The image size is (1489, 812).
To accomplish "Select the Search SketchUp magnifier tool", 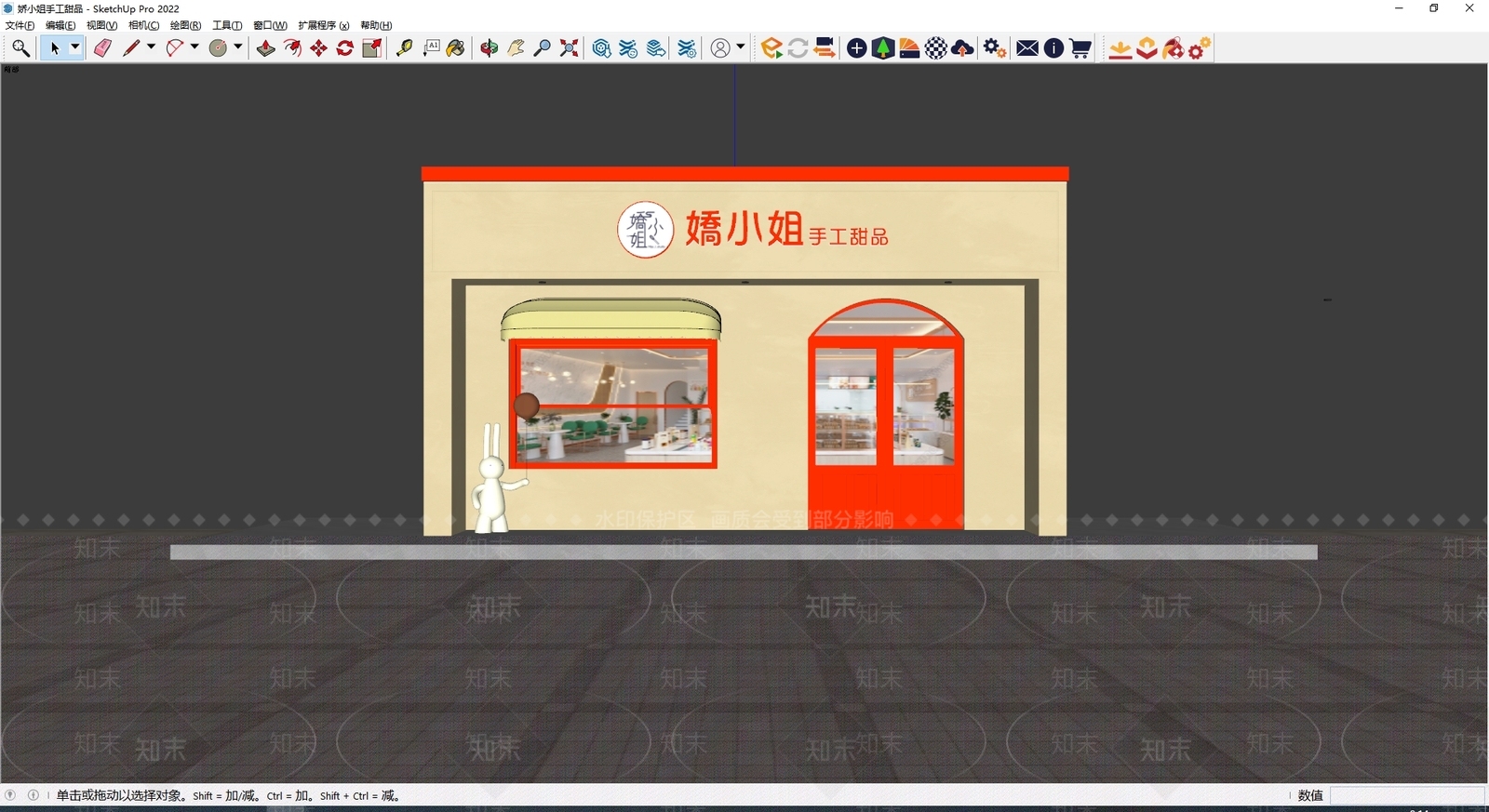I will (20, 48).
